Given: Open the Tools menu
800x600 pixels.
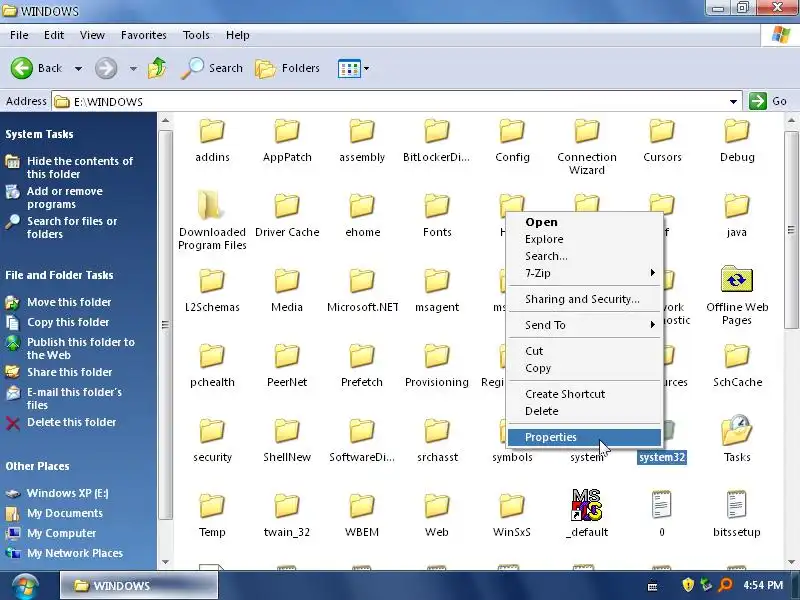Looking at the screenshot, I should 196,35.
